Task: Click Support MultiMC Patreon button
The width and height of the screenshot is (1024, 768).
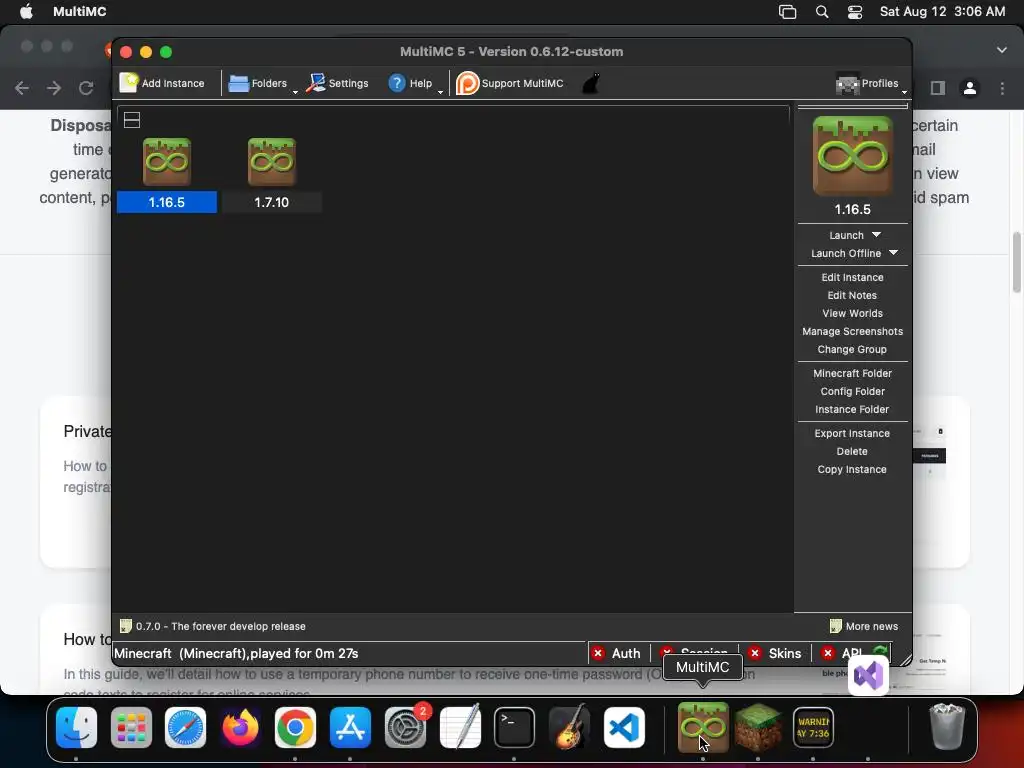Action: pos(510,83)
